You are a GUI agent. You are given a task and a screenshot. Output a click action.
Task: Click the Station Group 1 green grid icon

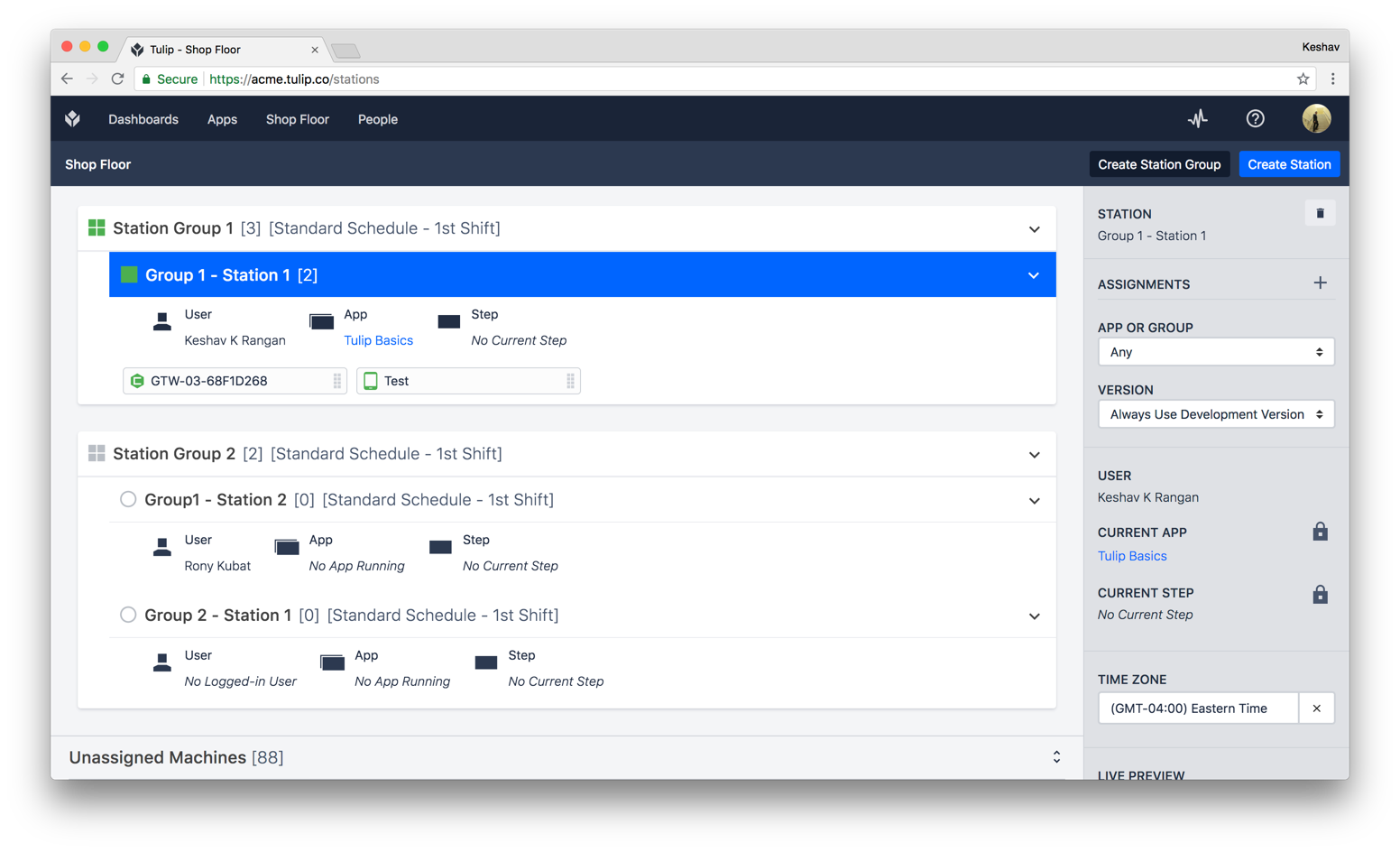[x=97, y=227]
